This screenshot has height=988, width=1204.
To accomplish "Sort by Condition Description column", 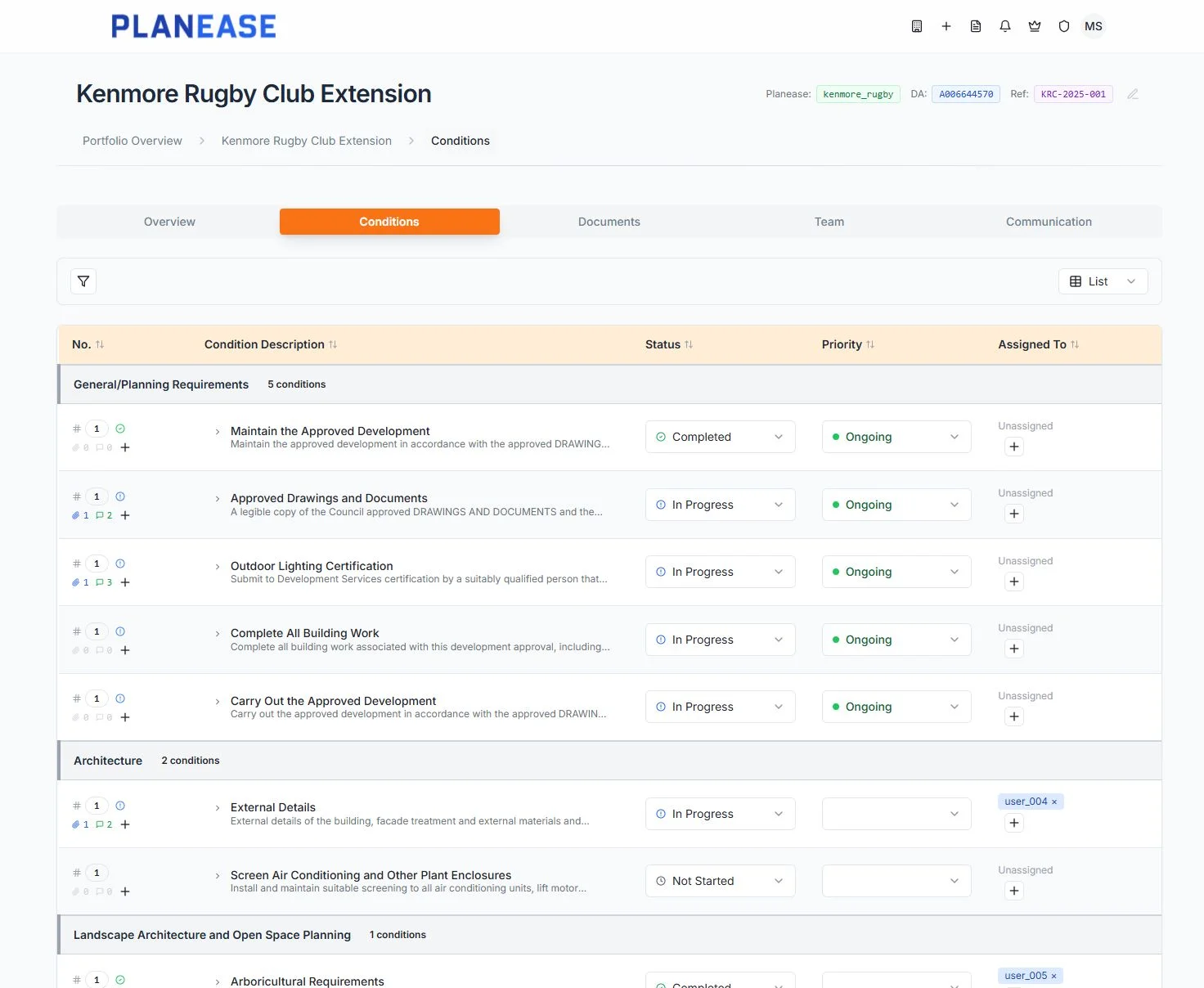I will click(333, 344).
